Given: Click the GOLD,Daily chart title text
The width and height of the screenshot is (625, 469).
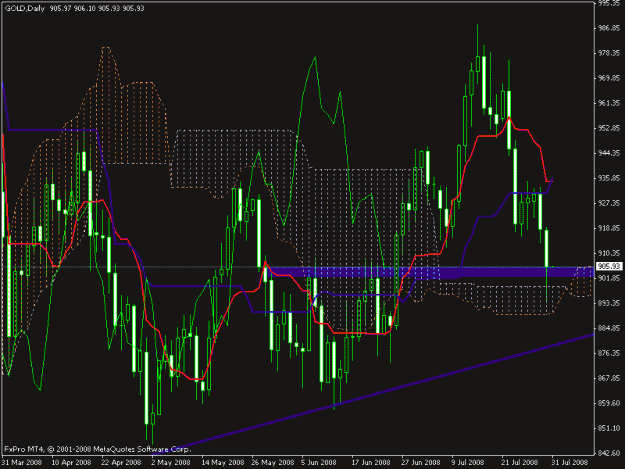Looking at the screenshot, I should [x=25, y=8].
